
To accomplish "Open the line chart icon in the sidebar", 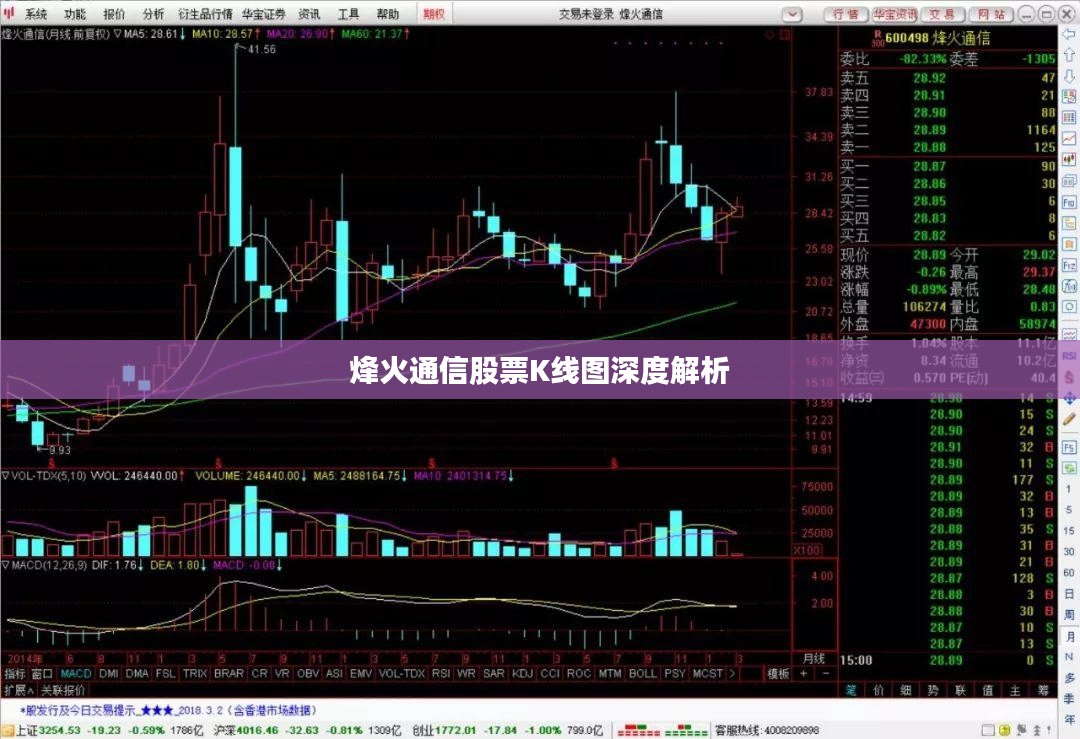I will point(1069,138).
